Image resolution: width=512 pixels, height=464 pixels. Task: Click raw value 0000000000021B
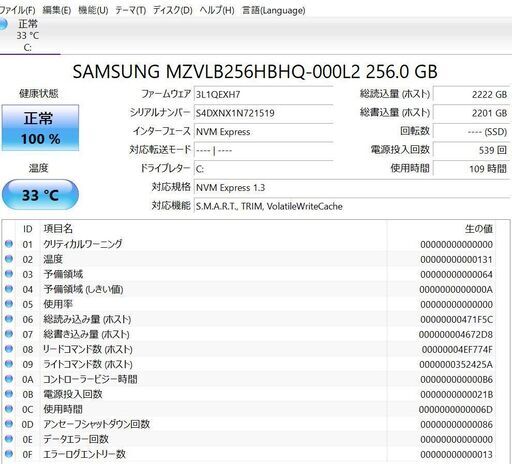click(x=456, y=395)
